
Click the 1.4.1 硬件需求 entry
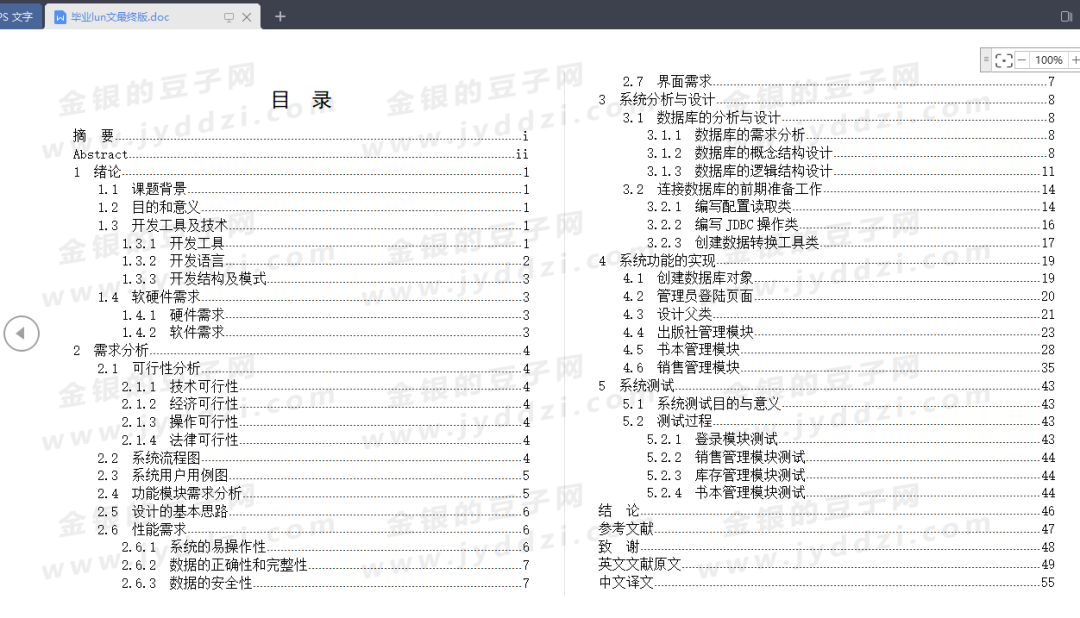[x=325, y=315]
